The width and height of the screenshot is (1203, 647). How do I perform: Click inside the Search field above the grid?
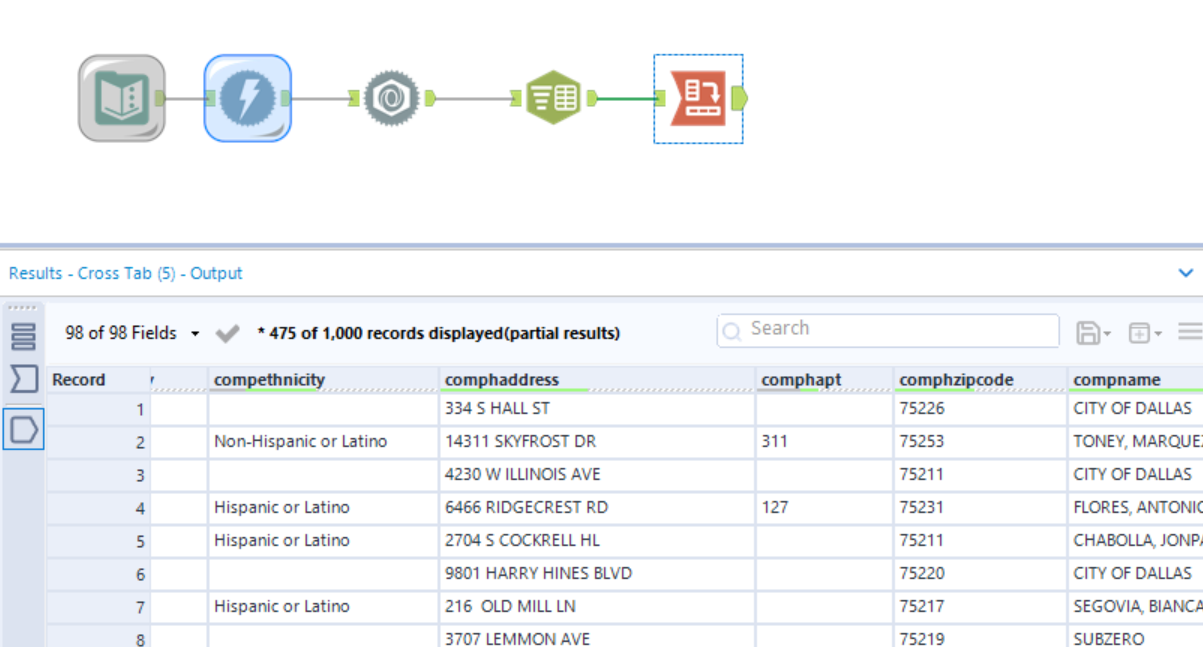pyautogui.click(x=887, y=330)
